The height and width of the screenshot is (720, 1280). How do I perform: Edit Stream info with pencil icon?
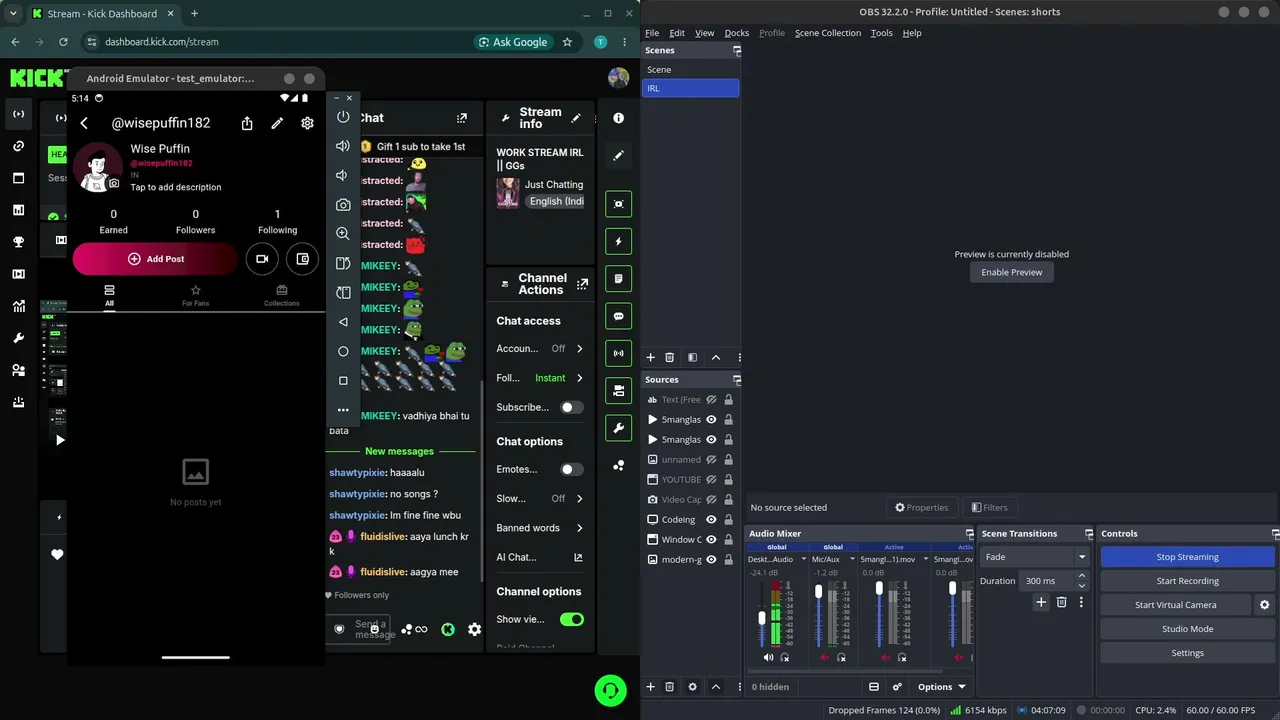tap(576, 118)
